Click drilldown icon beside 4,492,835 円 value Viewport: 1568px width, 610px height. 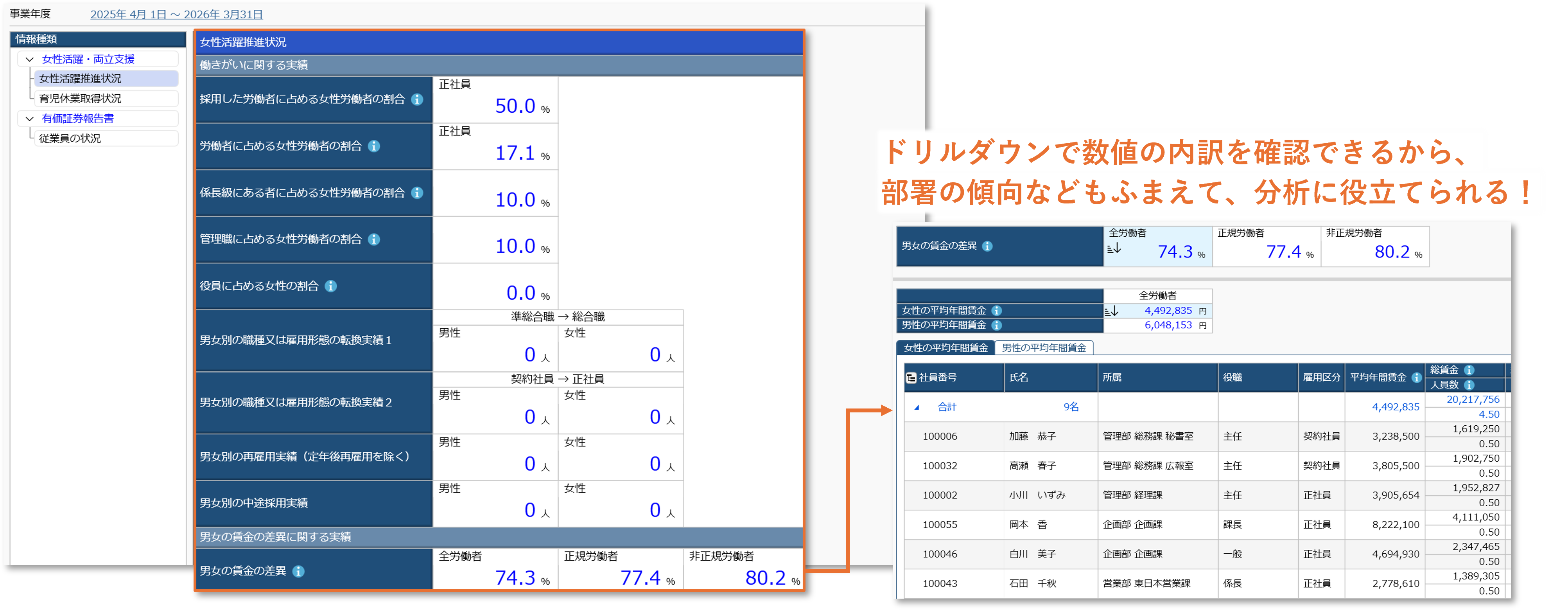(x=1111, y=311)
